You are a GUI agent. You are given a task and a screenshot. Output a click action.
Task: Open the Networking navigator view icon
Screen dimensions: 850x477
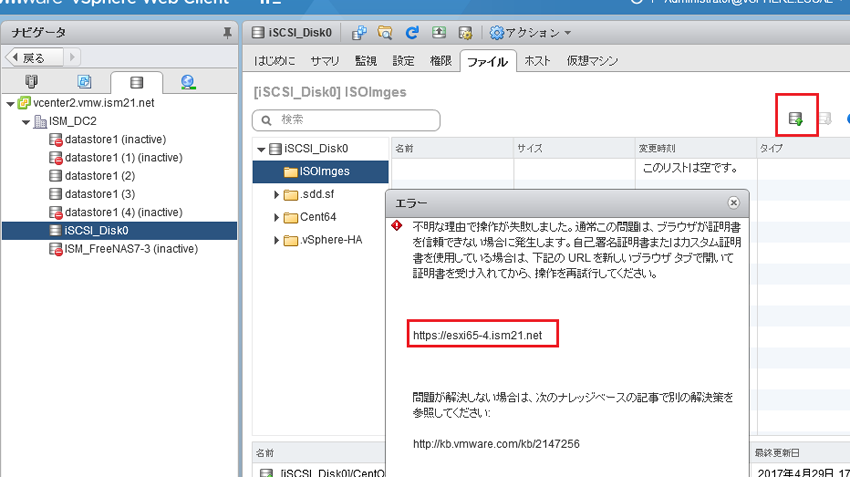coord(188,82)
